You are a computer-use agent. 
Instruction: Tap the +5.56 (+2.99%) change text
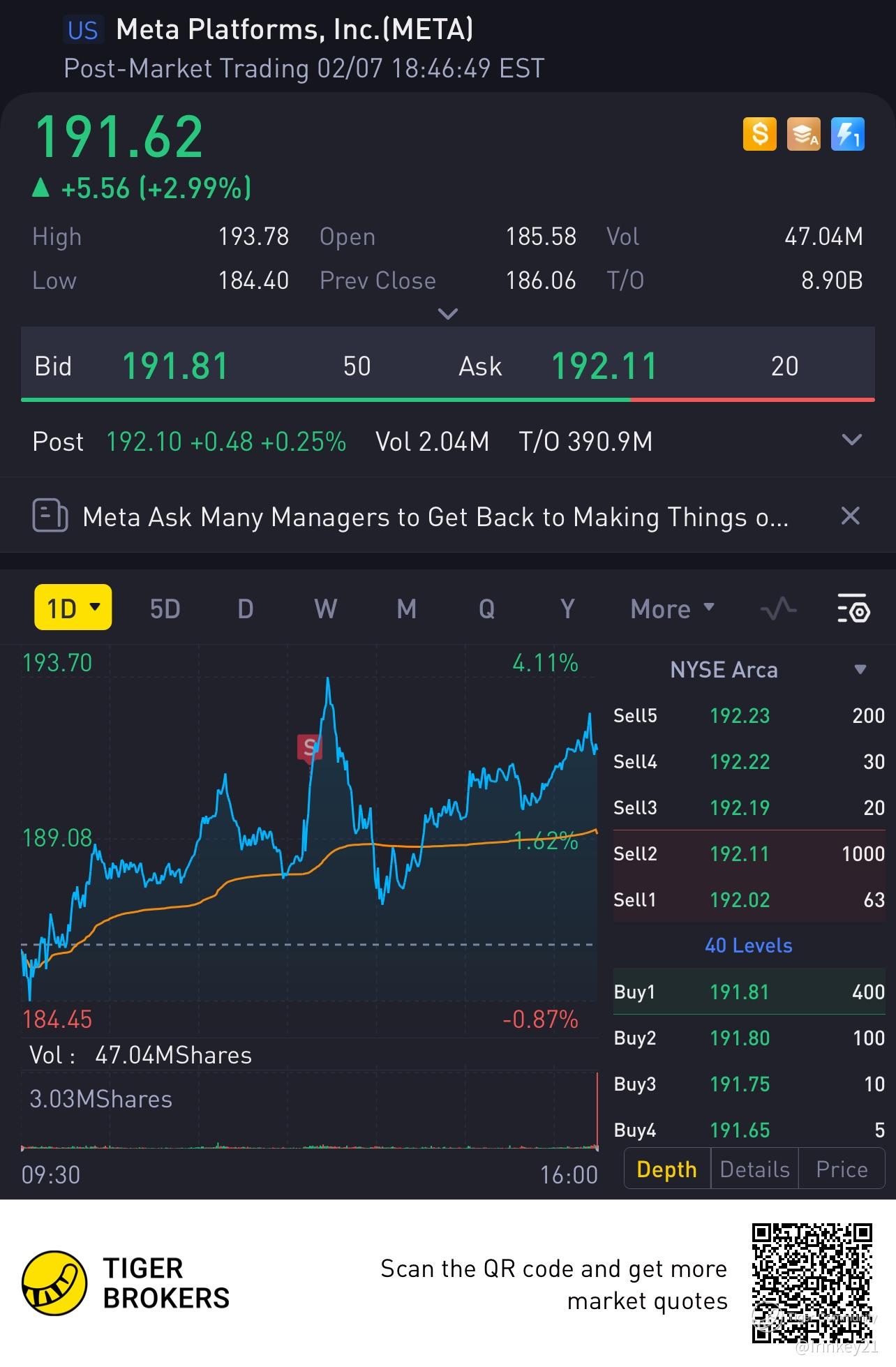tap(156, 188)
